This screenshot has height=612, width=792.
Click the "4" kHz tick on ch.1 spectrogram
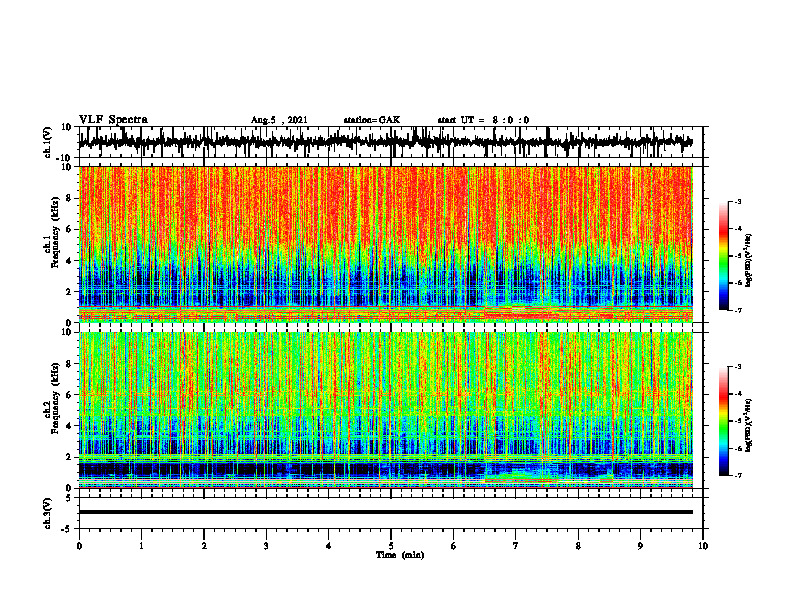[70, 261]
